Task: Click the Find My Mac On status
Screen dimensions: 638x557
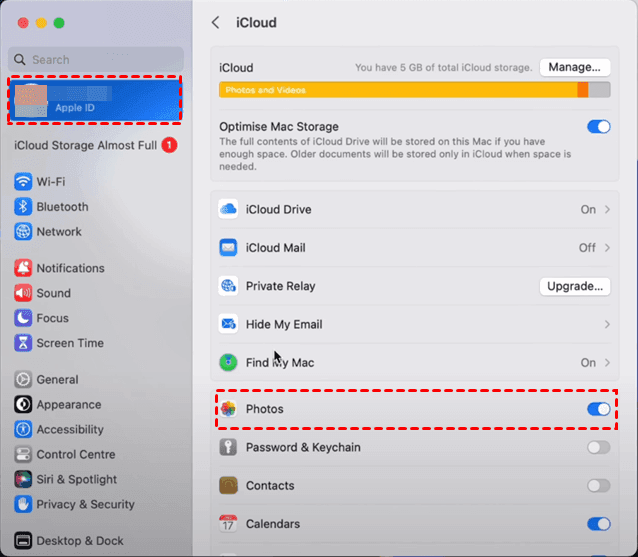Action: point(588,363)
